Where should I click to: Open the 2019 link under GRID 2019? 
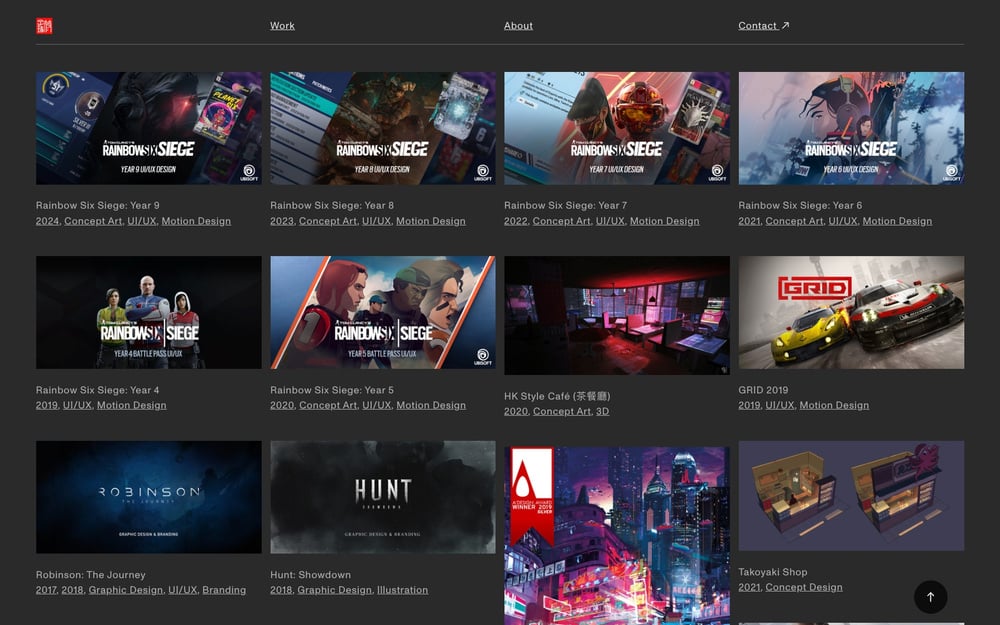coord(748,405)
